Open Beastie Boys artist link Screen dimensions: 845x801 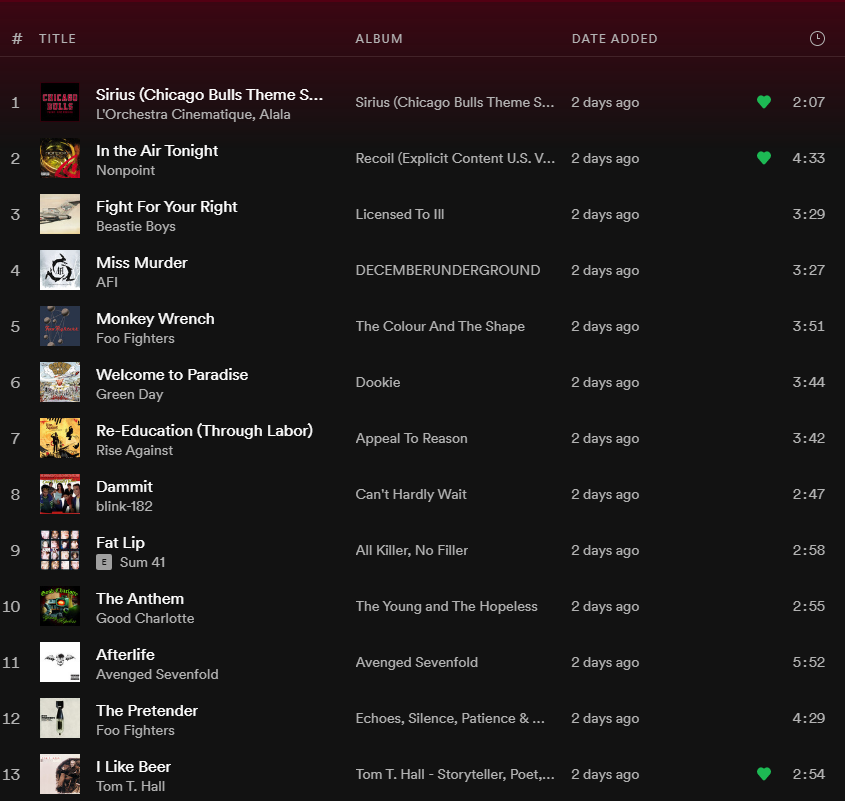[x=136, y=227]
